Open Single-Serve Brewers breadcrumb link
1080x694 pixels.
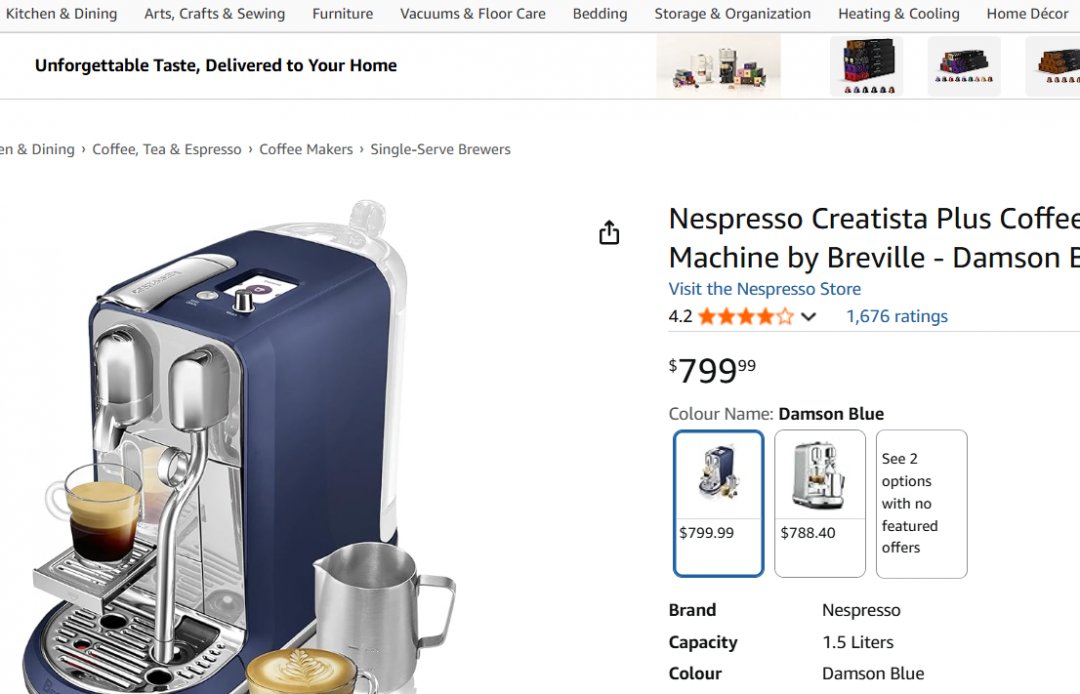pos(440,149)
